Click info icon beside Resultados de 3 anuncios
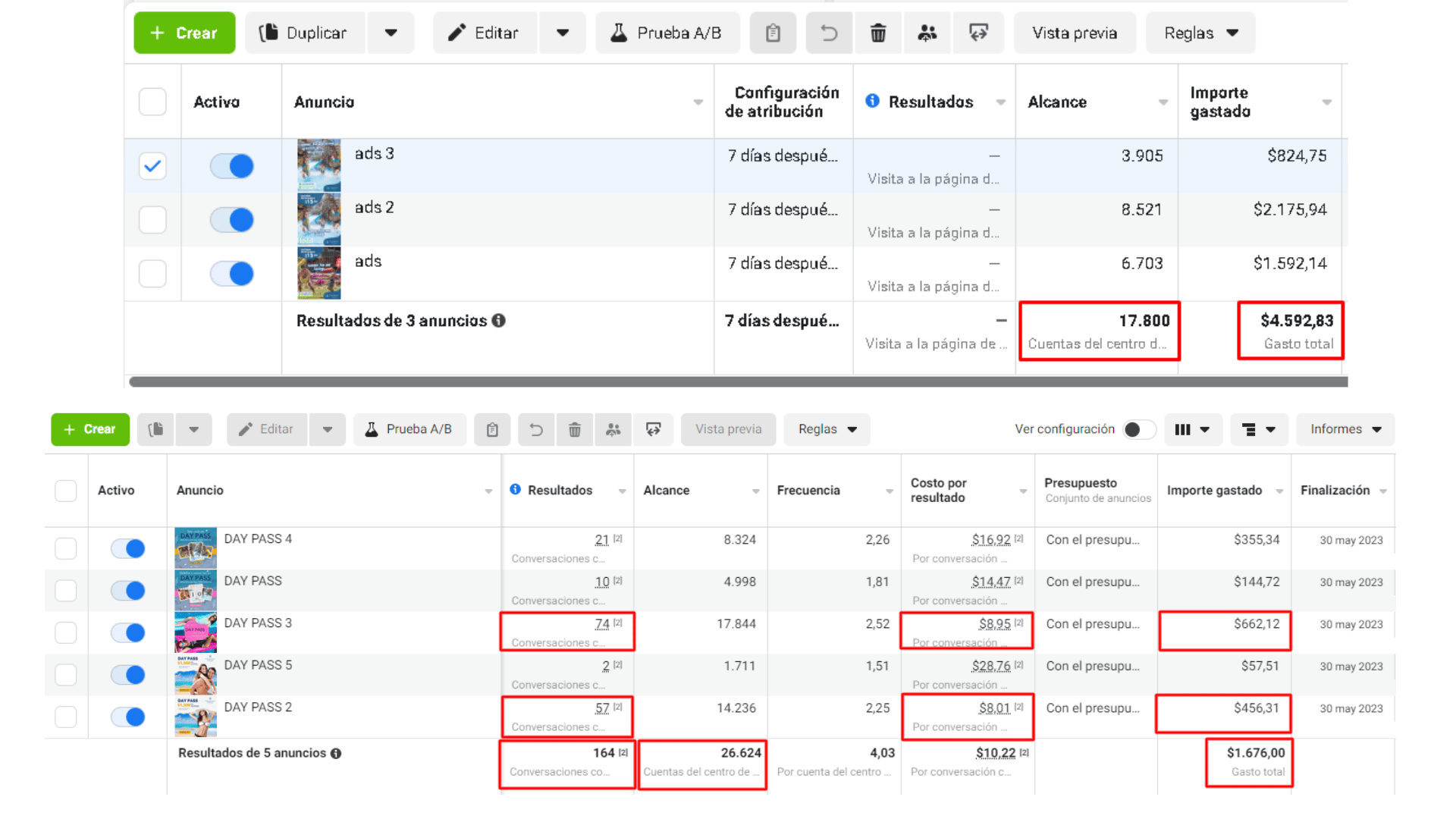Image resolution: width=1456 pixels, height=819 pixels. (x=498, y=321)
